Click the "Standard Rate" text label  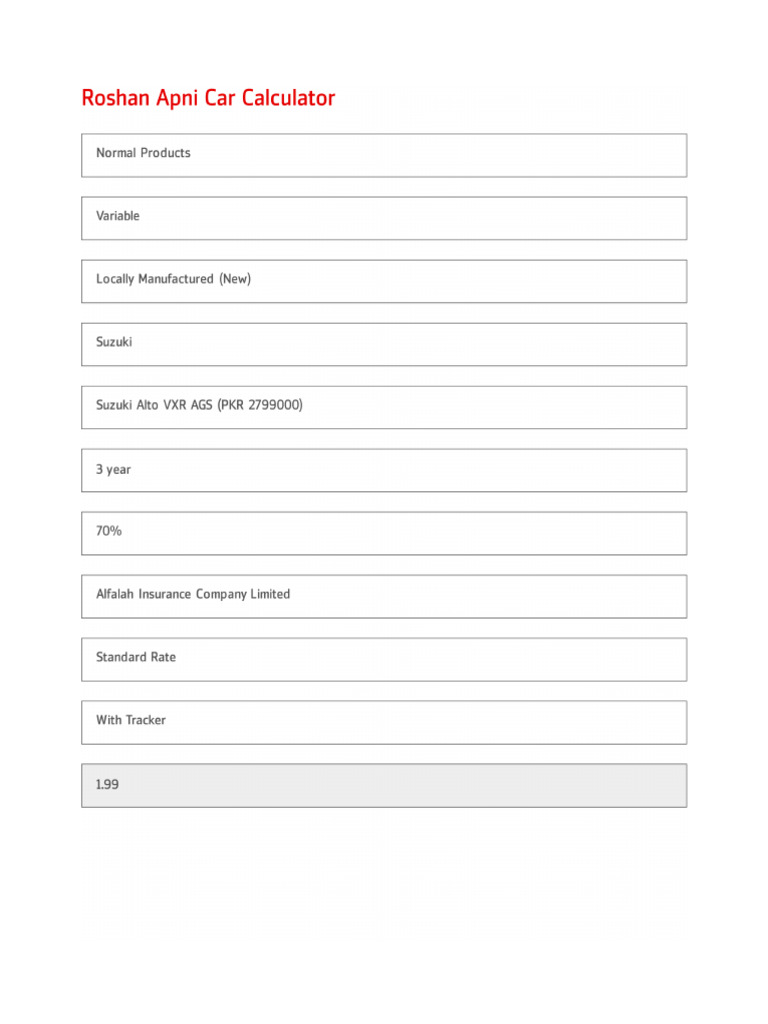tap(136, 657)
